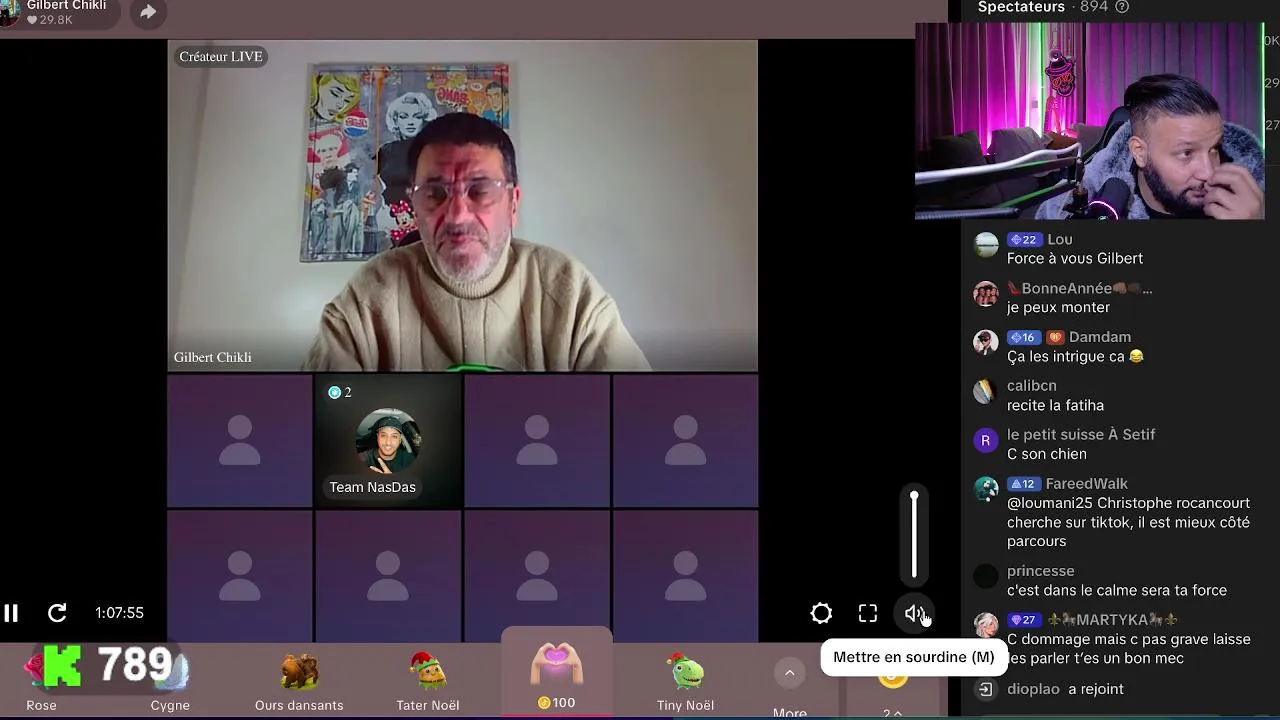The width and height of the screenshot is (1280, 720).
Task: Select the Cygne gift
Action: [170, 680]
